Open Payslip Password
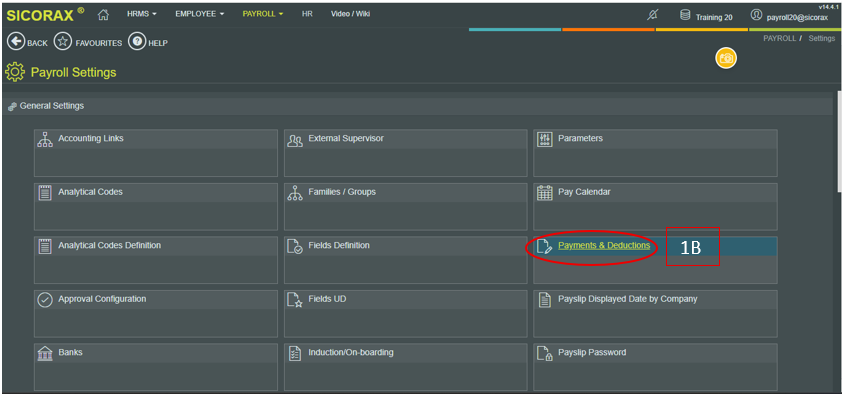The image size is (845, 397). tap(592, 352)
